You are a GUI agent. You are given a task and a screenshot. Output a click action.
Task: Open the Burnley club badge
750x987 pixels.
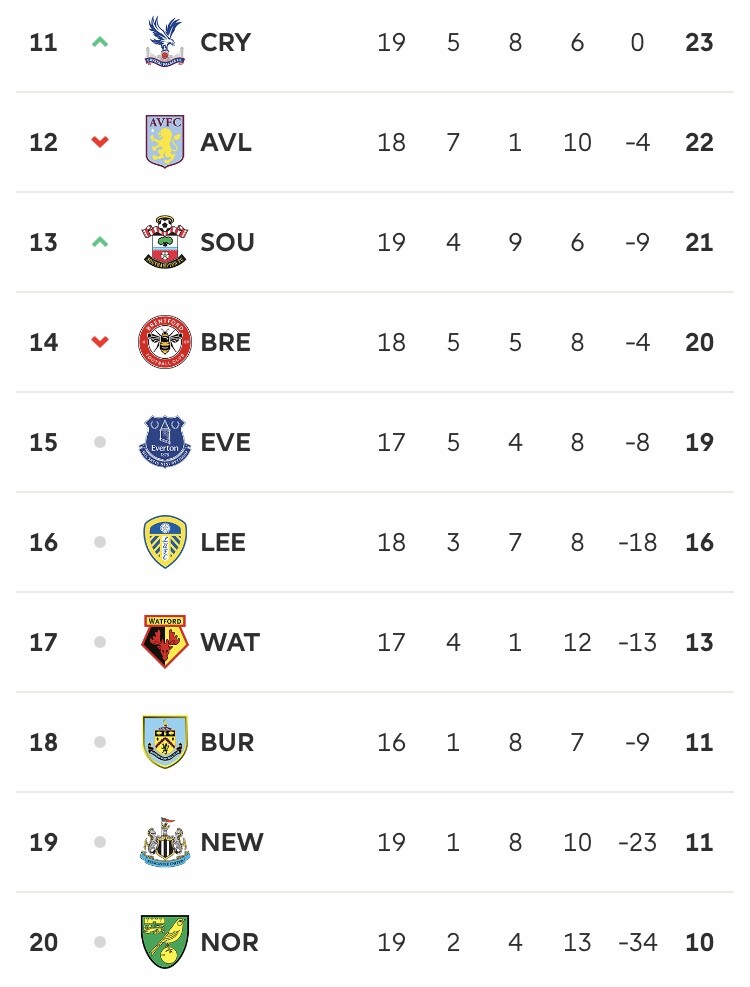164,742
